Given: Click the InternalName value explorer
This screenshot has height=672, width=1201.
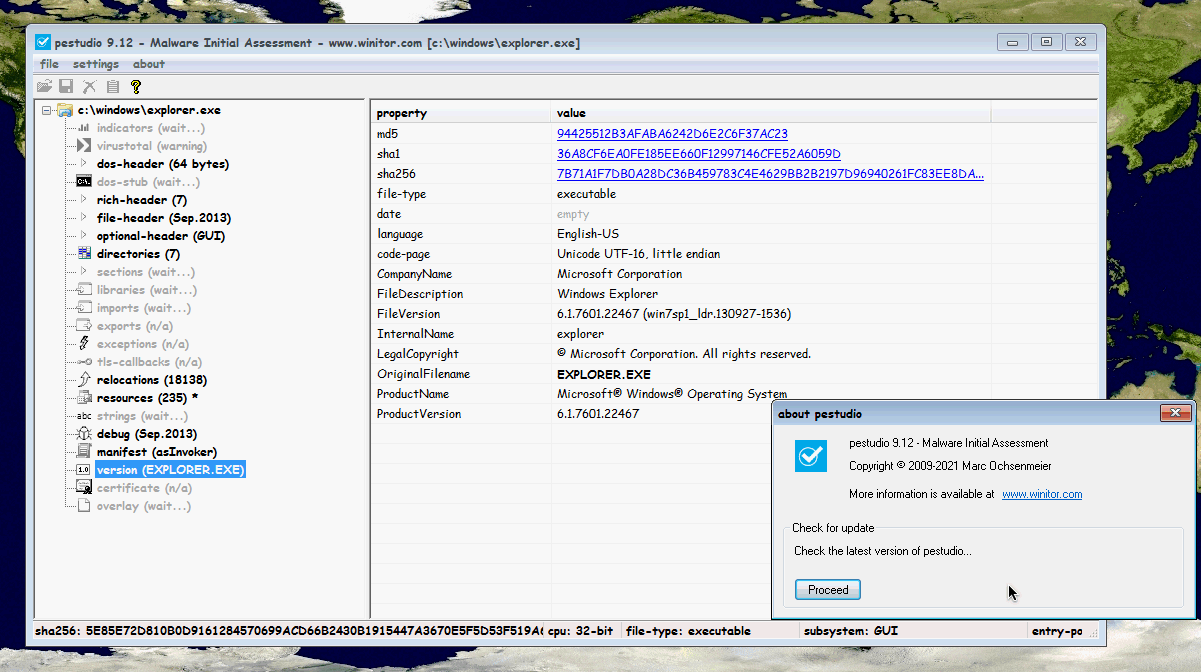Looking at the screenshot, I should [x=580, y=334].
